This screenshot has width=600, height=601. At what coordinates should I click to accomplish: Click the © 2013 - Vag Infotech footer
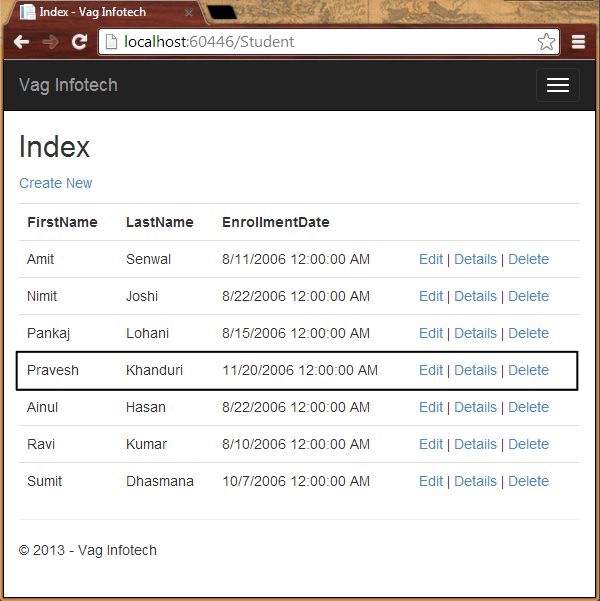click(x=87, y=550)
